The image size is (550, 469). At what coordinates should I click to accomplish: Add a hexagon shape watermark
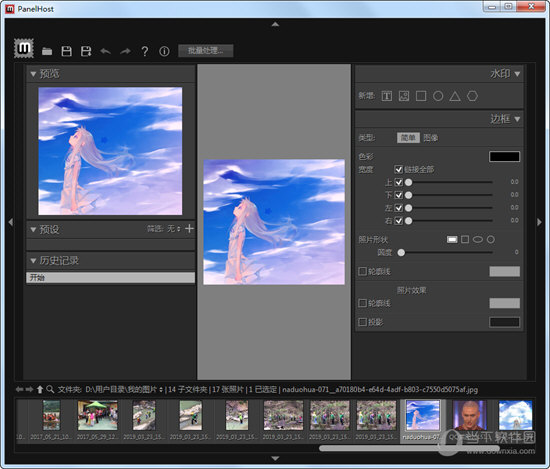pos(472,96)
